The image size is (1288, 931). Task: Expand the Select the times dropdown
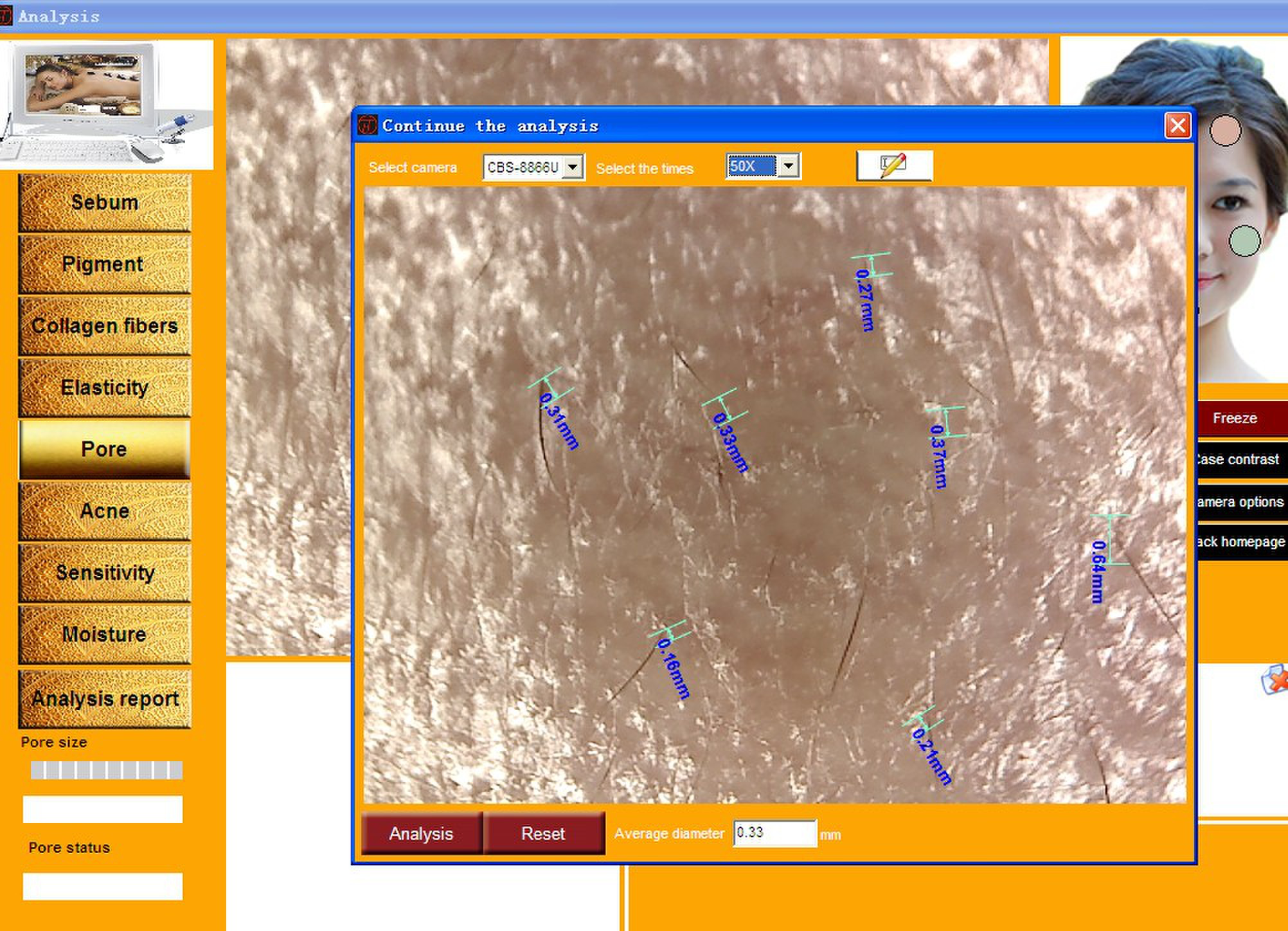click(x=789, y=167)
